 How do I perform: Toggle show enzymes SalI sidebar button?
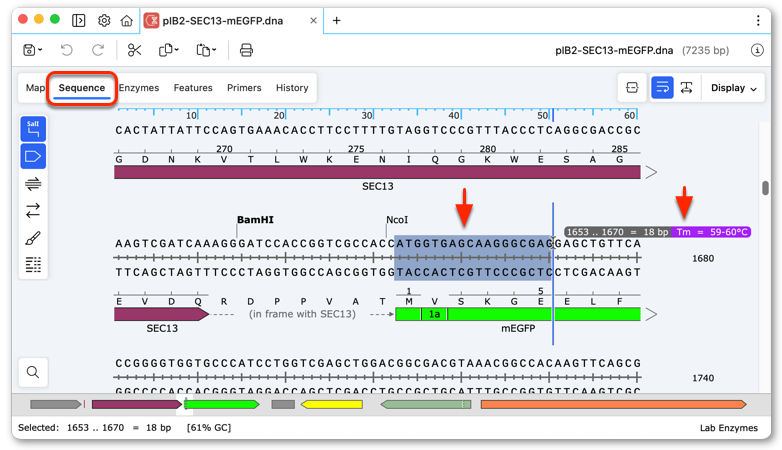pyautogui.click(x=33, y=129)
